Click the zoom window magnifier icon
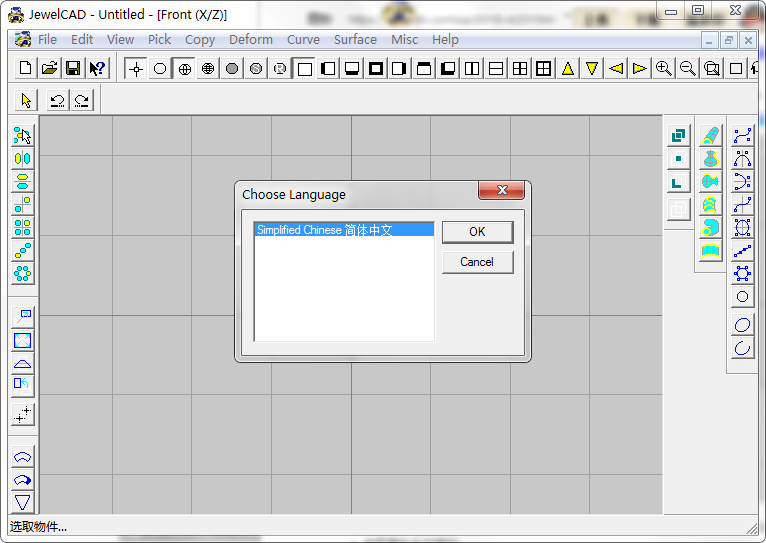Image resolution: width=766 pixels, height=543 pixels. pos(711,69)
